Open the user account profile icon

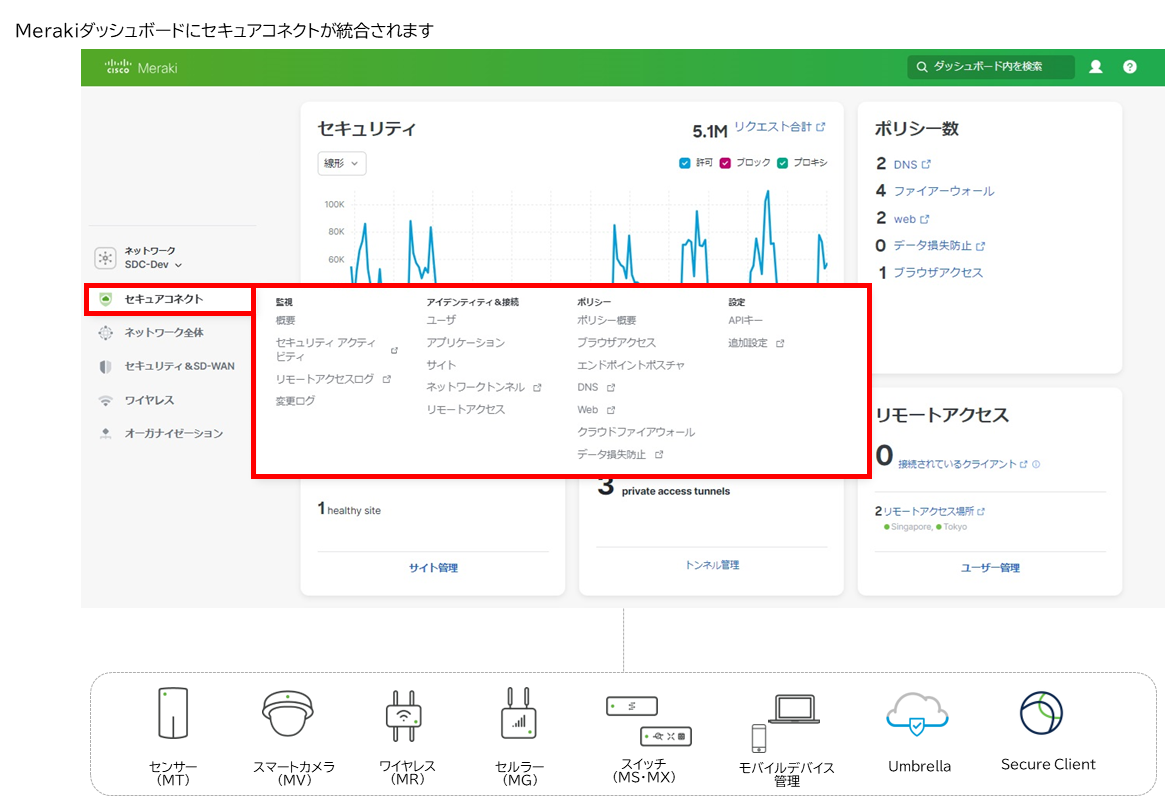coord(1095,67)
